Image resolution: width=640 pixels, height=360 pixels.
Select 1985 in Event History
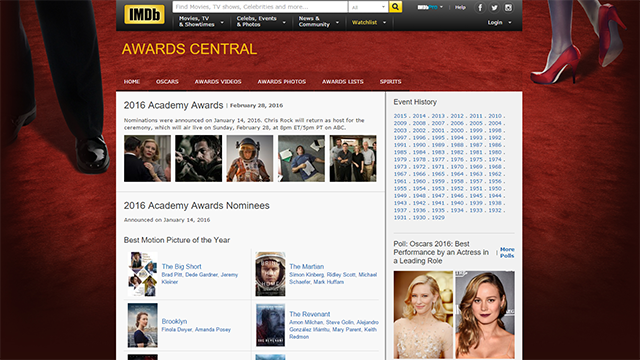pyautogui.click(x=400, y=152)
